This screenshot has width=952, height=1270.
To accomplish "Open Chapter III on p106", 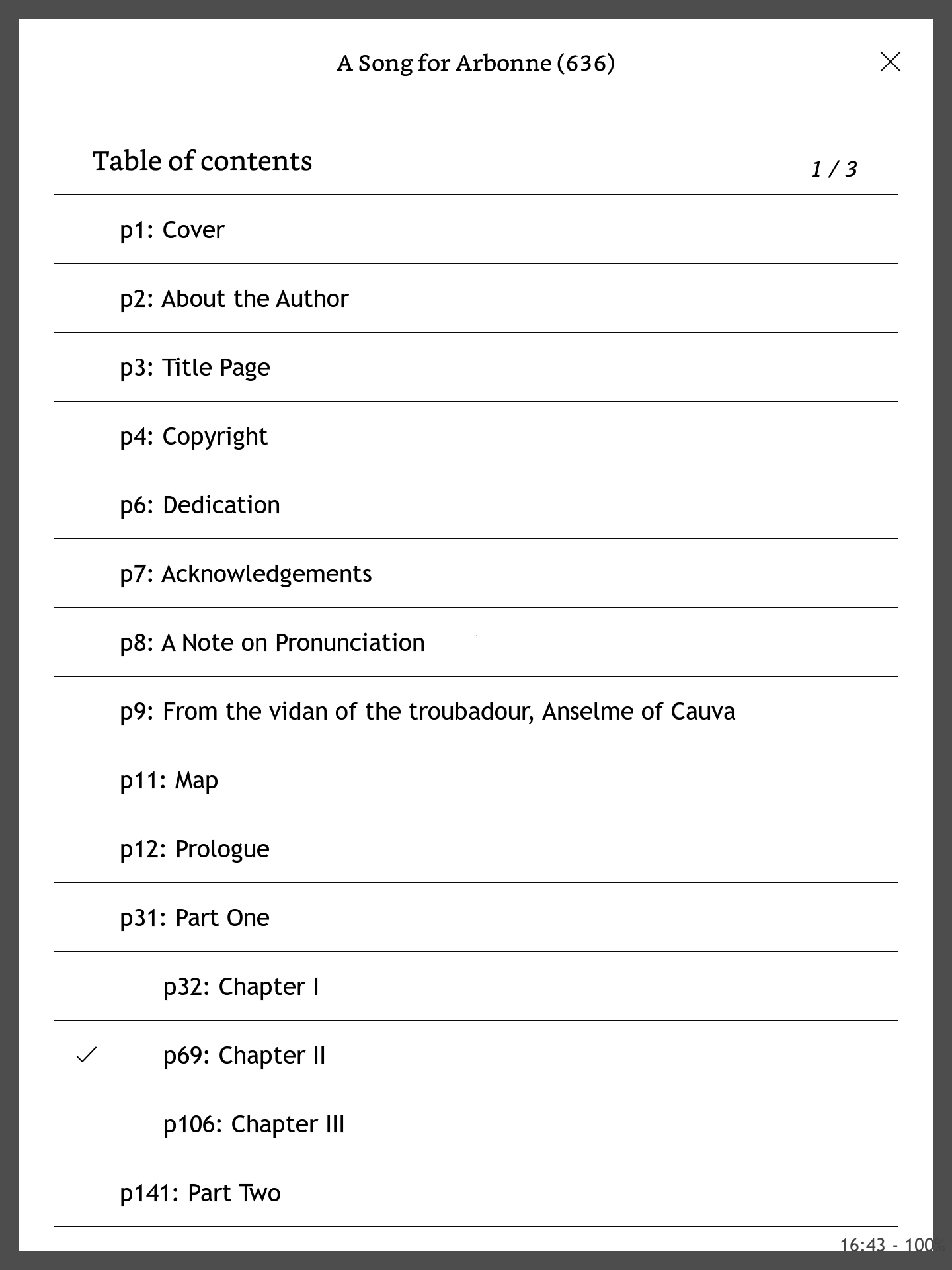I will pos(254,1124).
